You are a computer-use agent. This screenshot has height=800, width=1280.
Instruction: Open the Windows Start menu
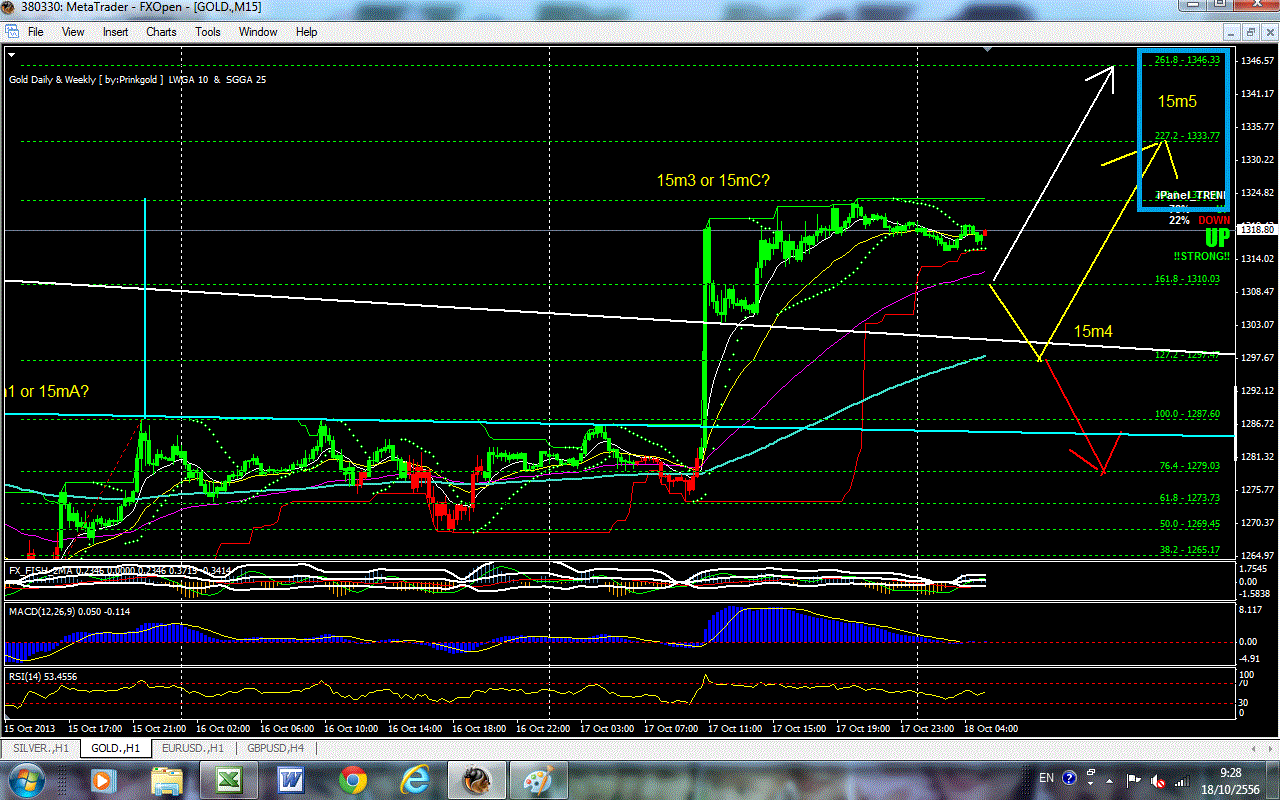pyautogui.click(x=25, y=779)
